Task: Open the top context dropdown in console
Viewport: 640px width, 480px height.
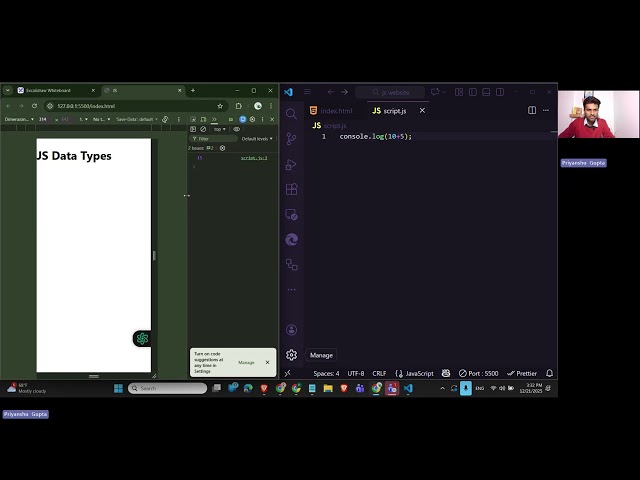Action: pos(220,129)
